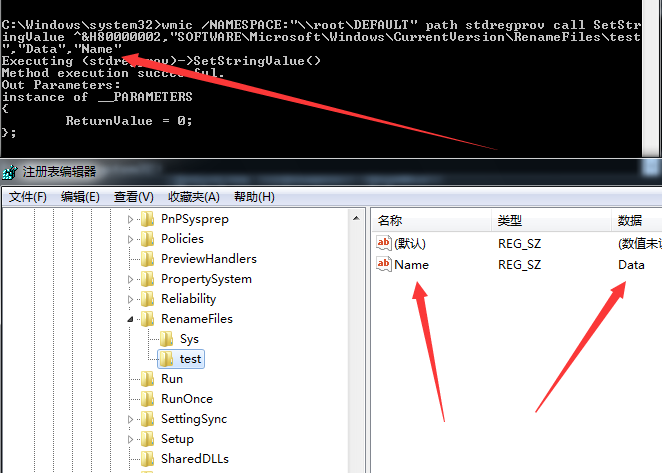Expand the Policies tree node
The image size is (662, 473).
coord(130,239)
